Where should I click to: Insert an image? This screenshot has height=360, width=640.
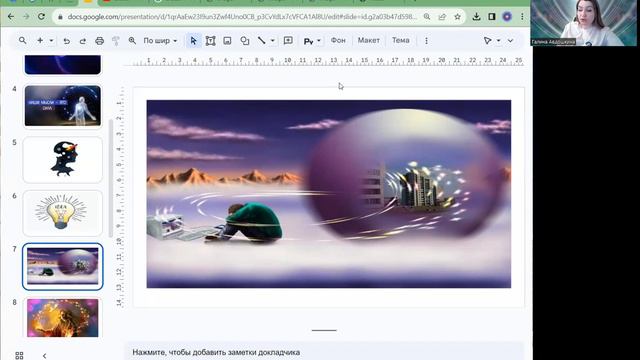click(227, 40)
